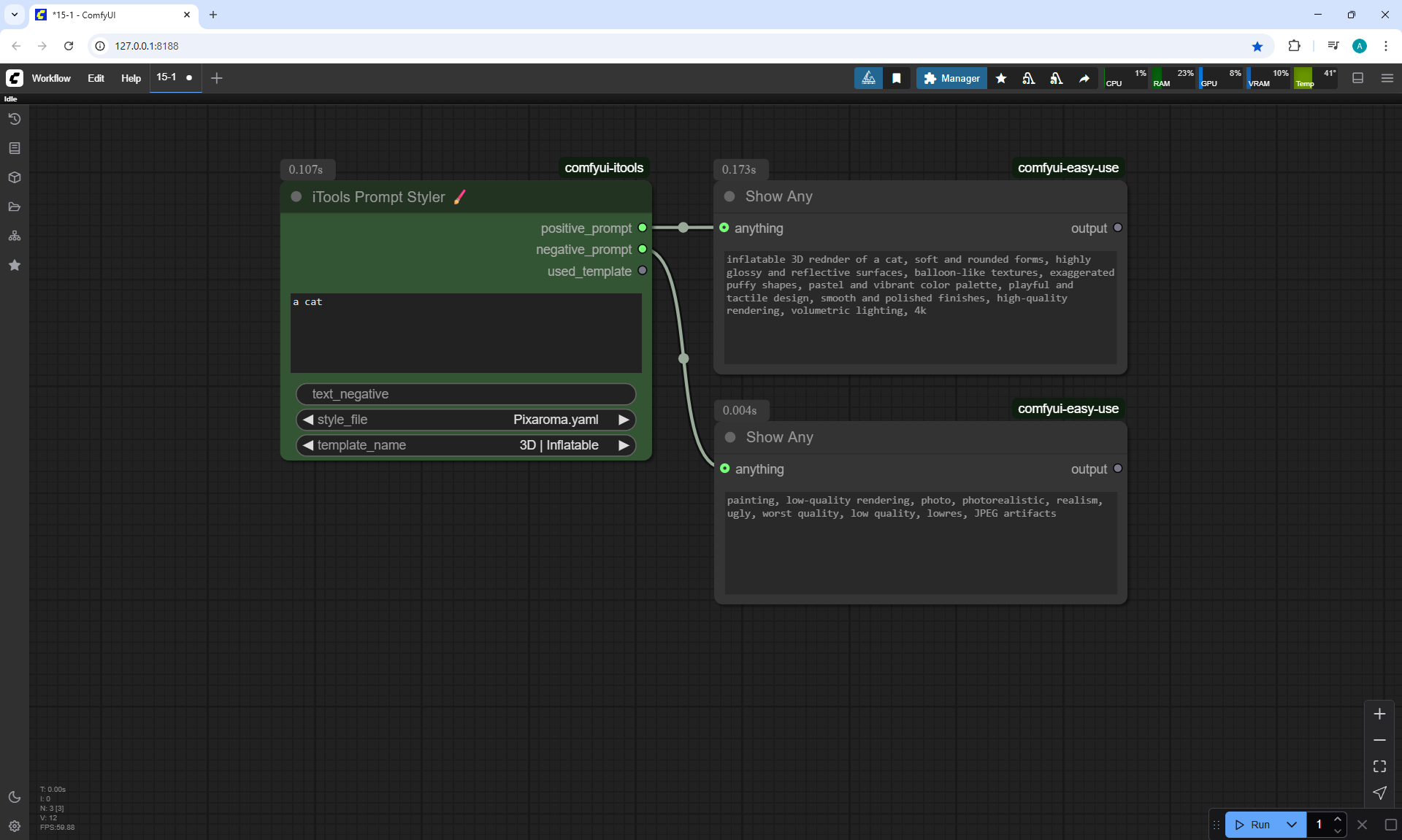Click the text_negative input field
Viewport: 1402px width, 840px height.
[466, 394]
